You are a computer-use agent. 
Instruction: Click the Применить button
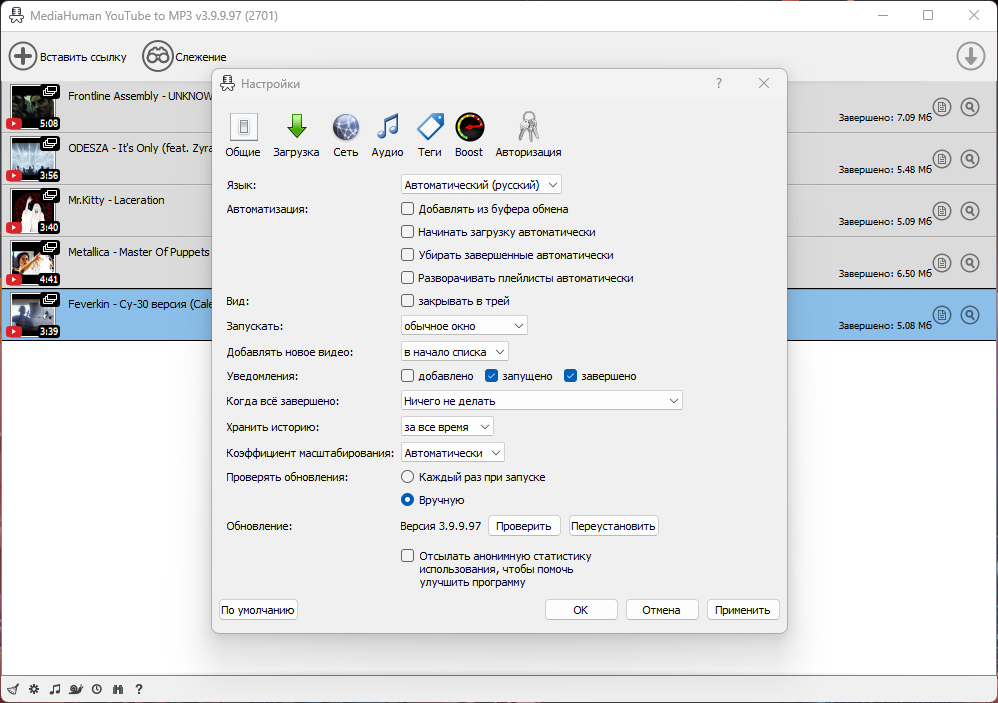(x=743, y=609)
